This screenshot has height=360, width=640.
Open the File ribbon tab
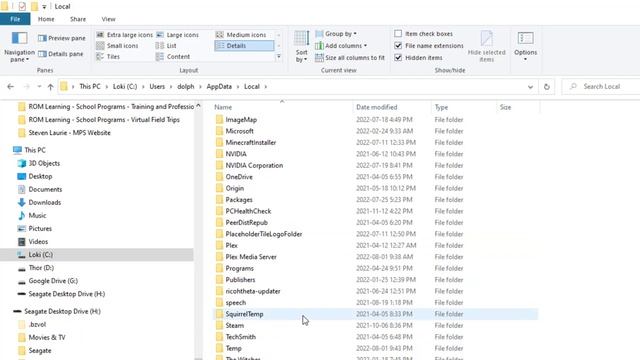click(x=15, y=19)
